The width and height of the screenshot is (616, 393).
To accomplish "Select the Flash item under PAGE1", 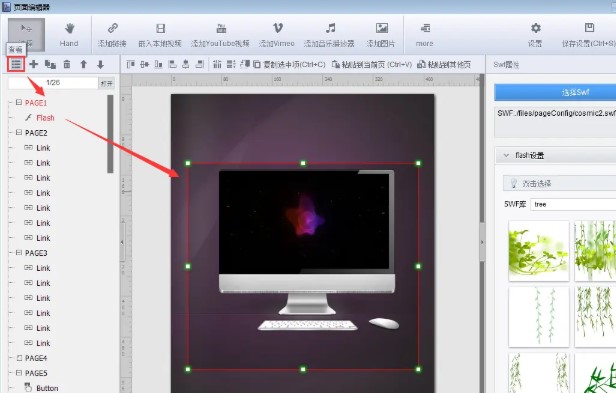I will (45, 118).
